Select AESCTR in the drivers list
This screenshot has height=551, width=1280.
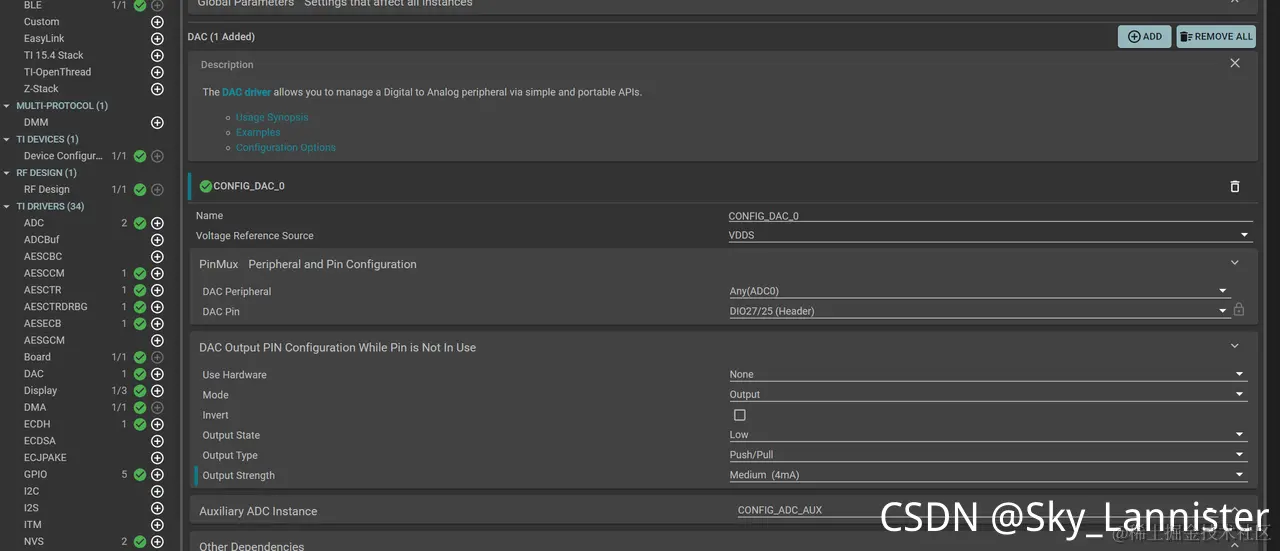coord(43,290)
